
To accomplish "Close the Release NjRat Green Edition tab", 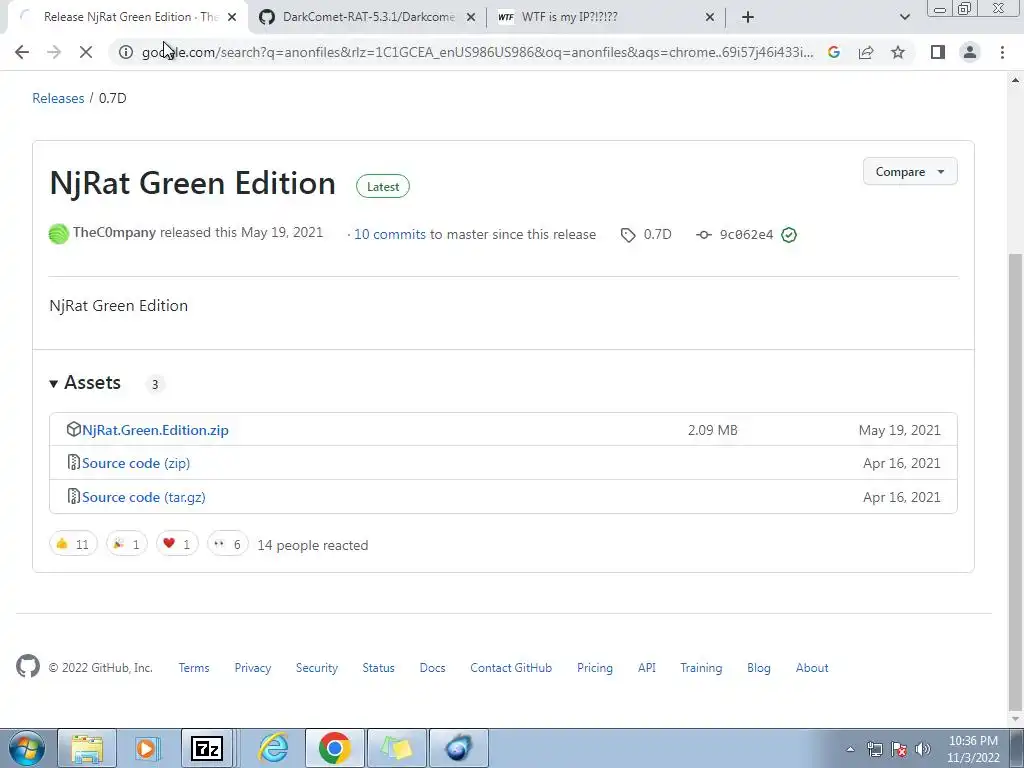I will (232, 17).
